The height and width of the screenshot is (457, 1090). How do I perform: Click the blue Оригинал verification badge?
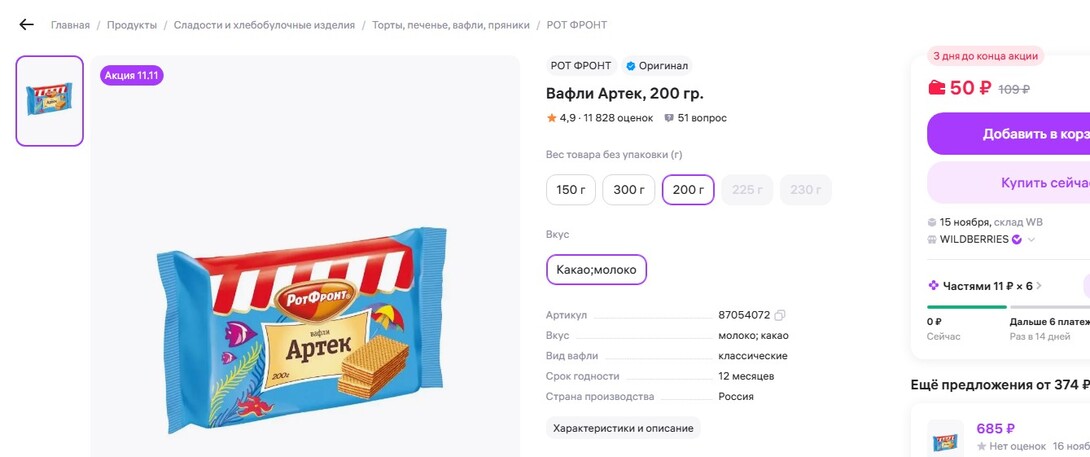tap(631, 66)
